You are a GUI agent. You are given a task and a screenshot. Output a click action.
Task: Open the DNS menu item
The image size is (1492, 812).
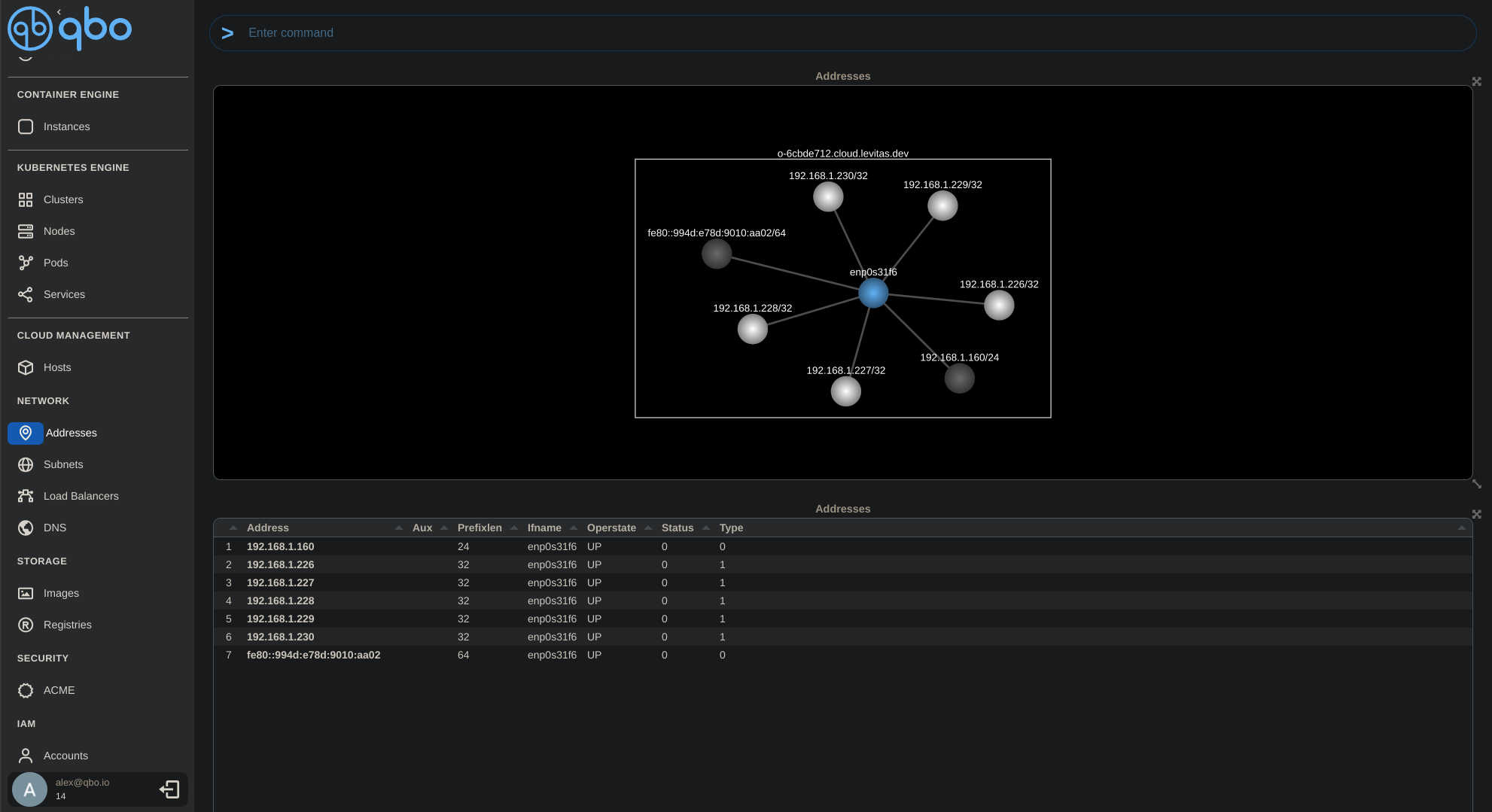(x=55, y=528)
